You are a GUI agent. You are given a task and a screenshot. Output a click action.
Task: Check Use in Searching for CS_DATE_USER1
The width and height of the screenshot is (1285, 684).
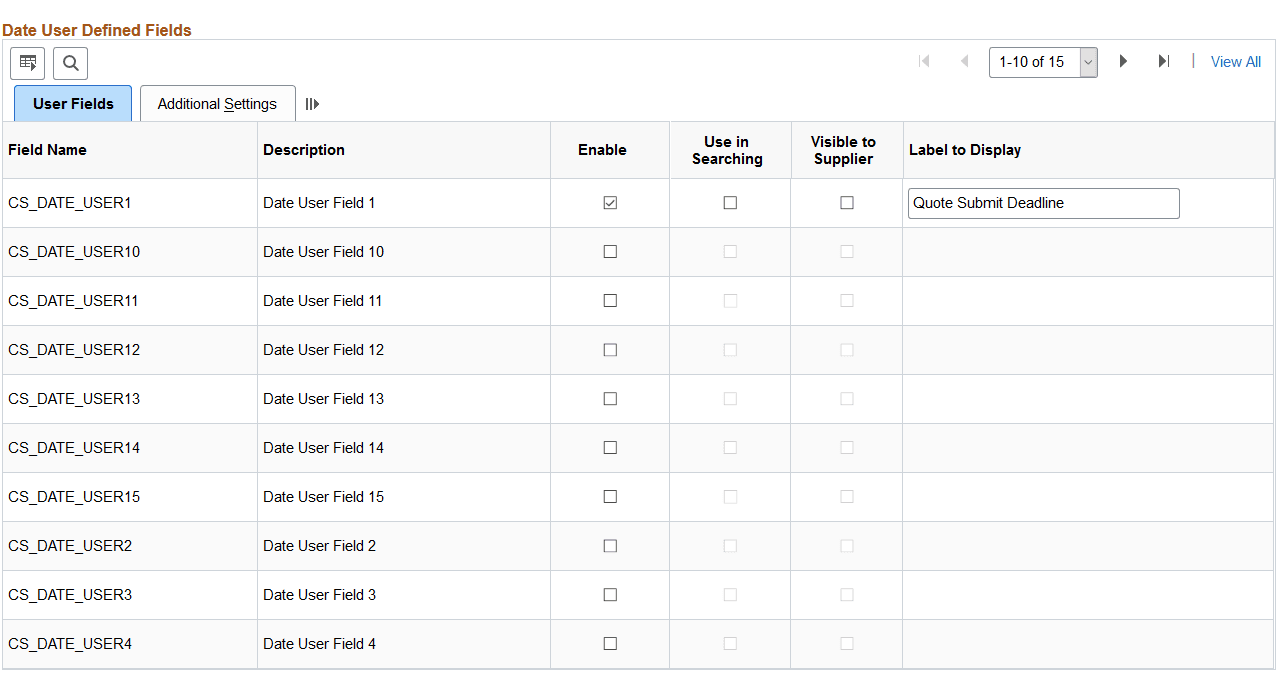click(729, 202)
